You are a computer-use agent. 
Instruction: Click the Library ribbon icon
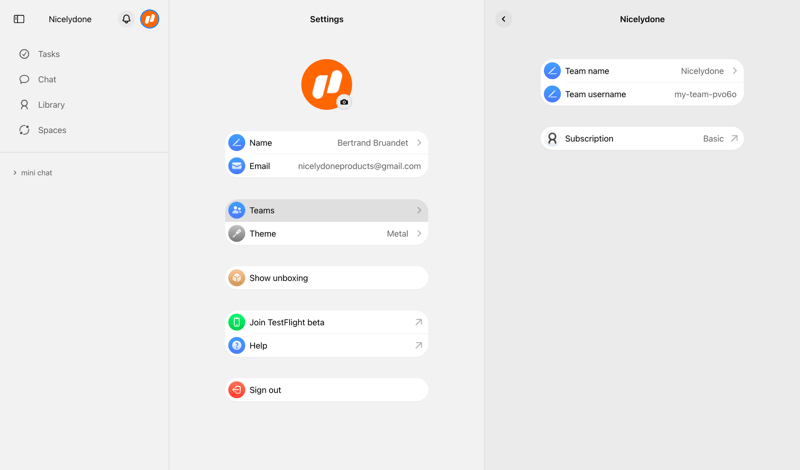24,105
